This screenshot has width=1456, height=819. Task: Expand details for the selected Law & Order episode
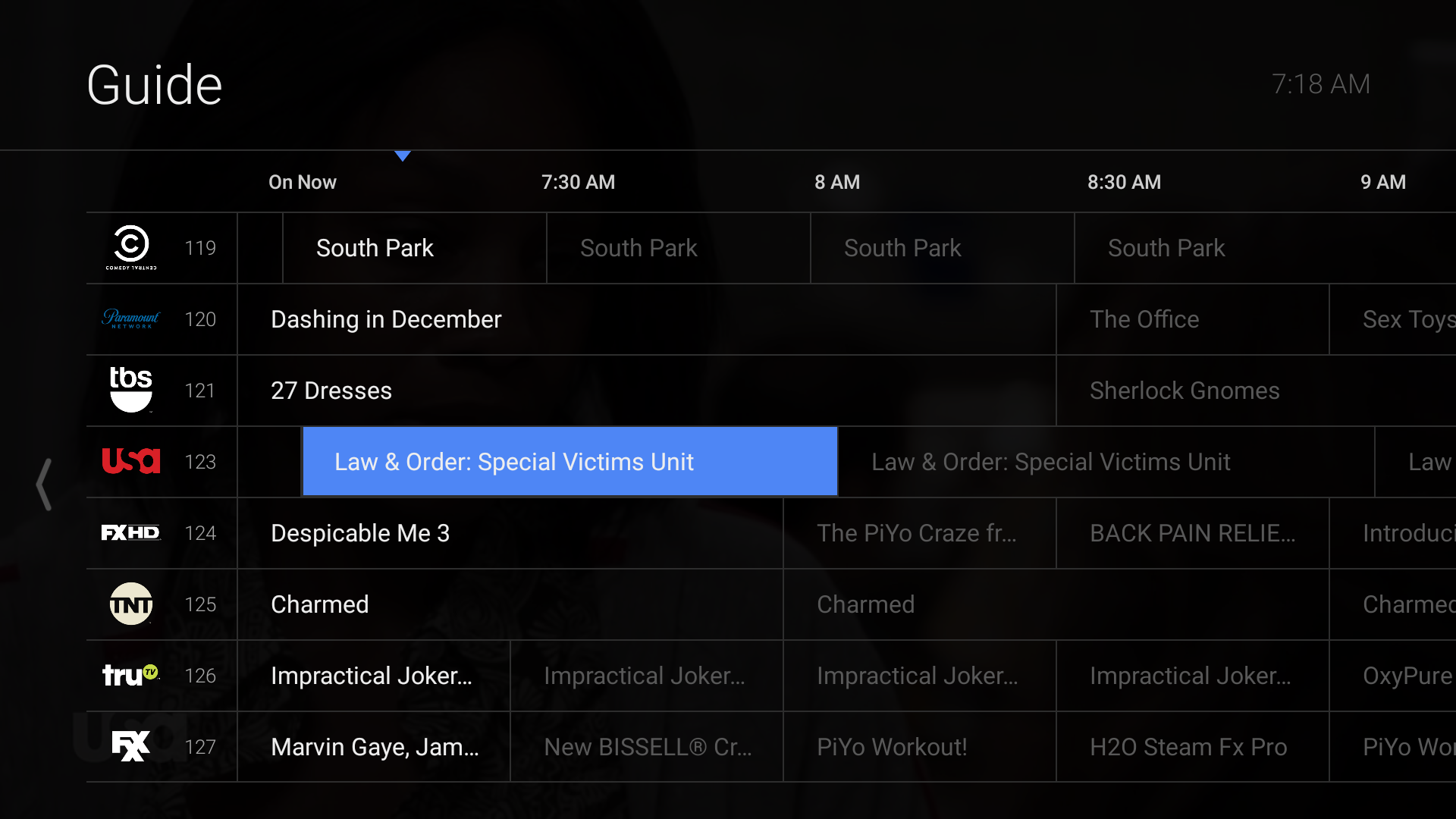pos(569,461)
